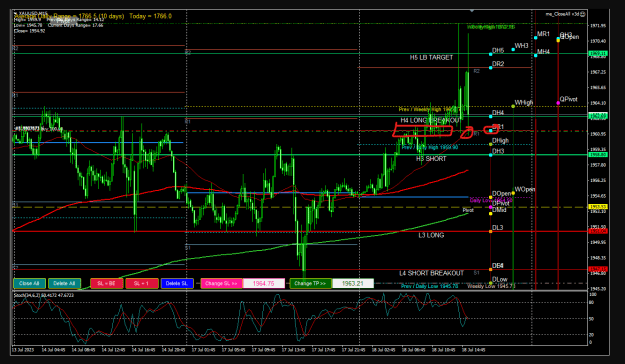625x364 pixels.
Task: Click the 17 Jul 13:45 time label
Action: [294, 350]
